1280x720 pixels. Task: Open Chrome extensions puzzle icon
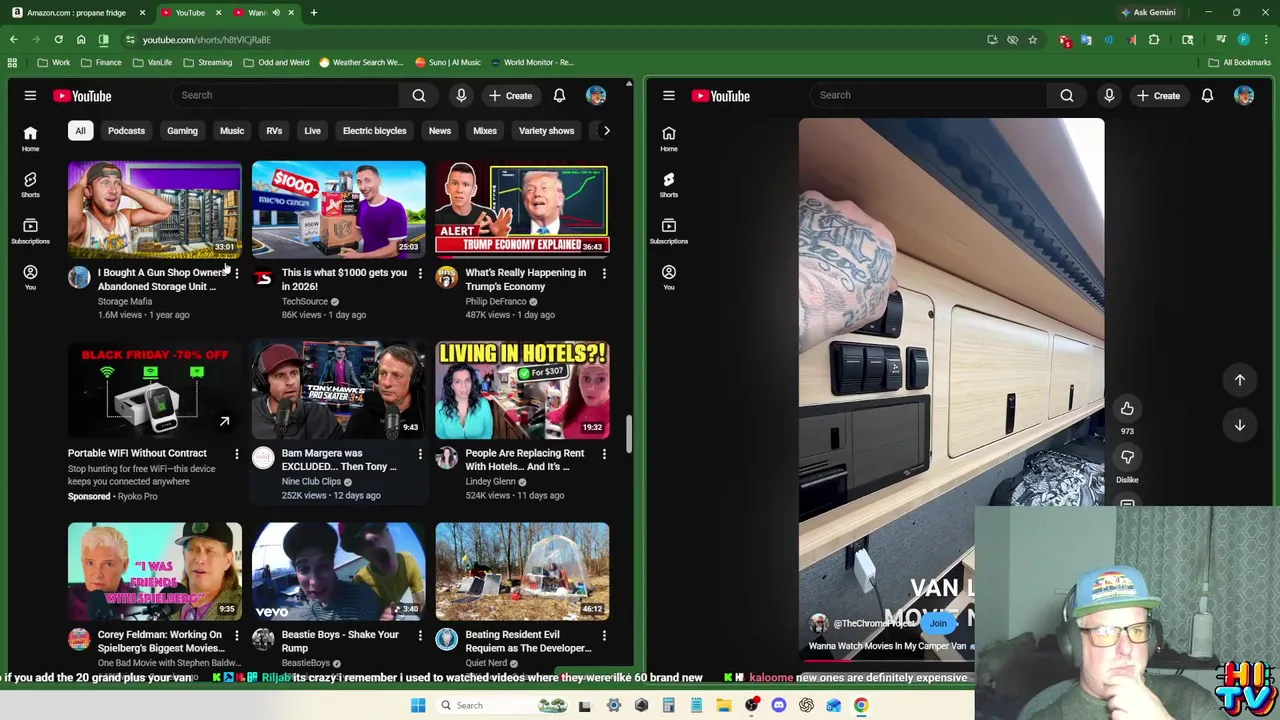point(1154,40)
